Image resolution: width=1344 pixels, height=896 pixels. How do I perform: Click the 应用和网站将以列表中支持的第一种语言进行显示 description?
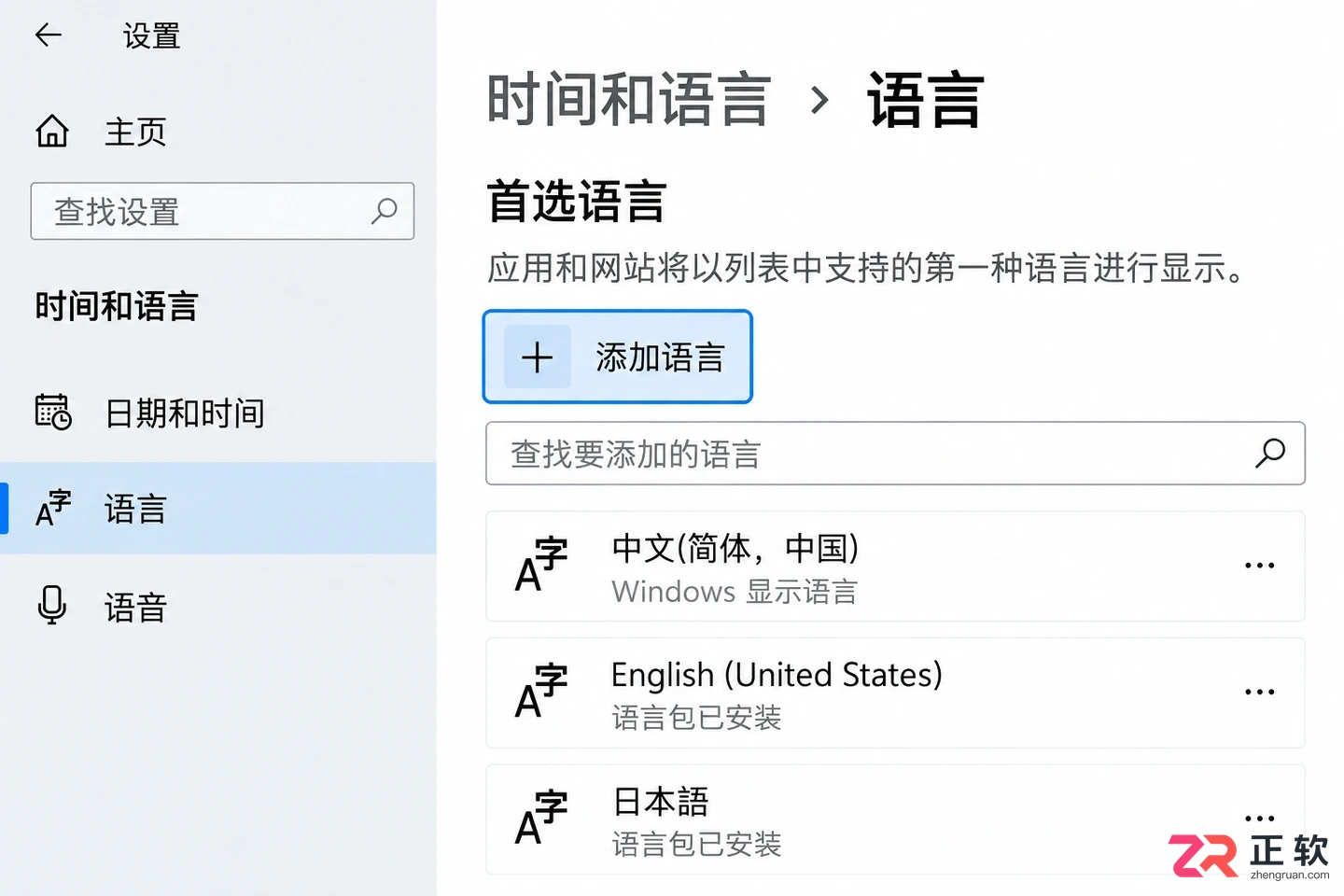[x=866, y=269]
